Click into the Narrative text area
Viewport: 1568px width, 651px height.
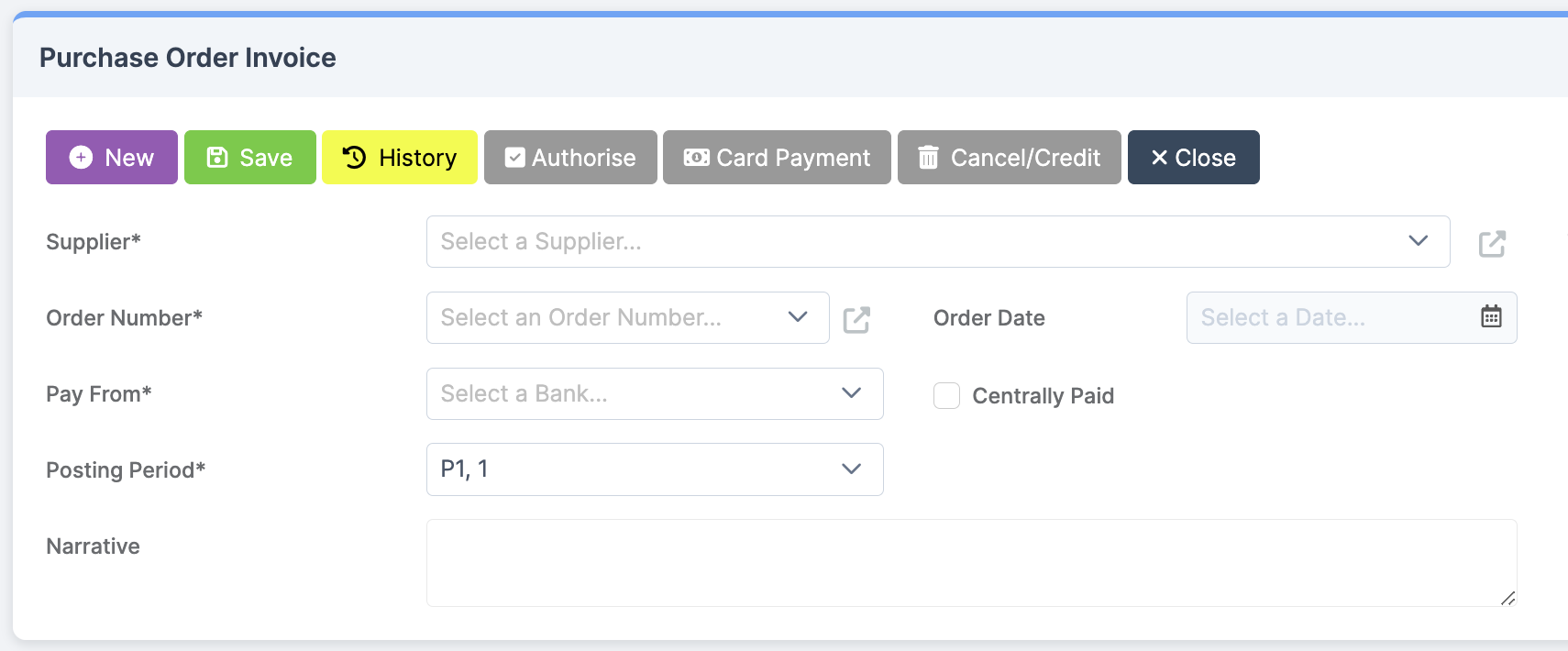[971, 563]
